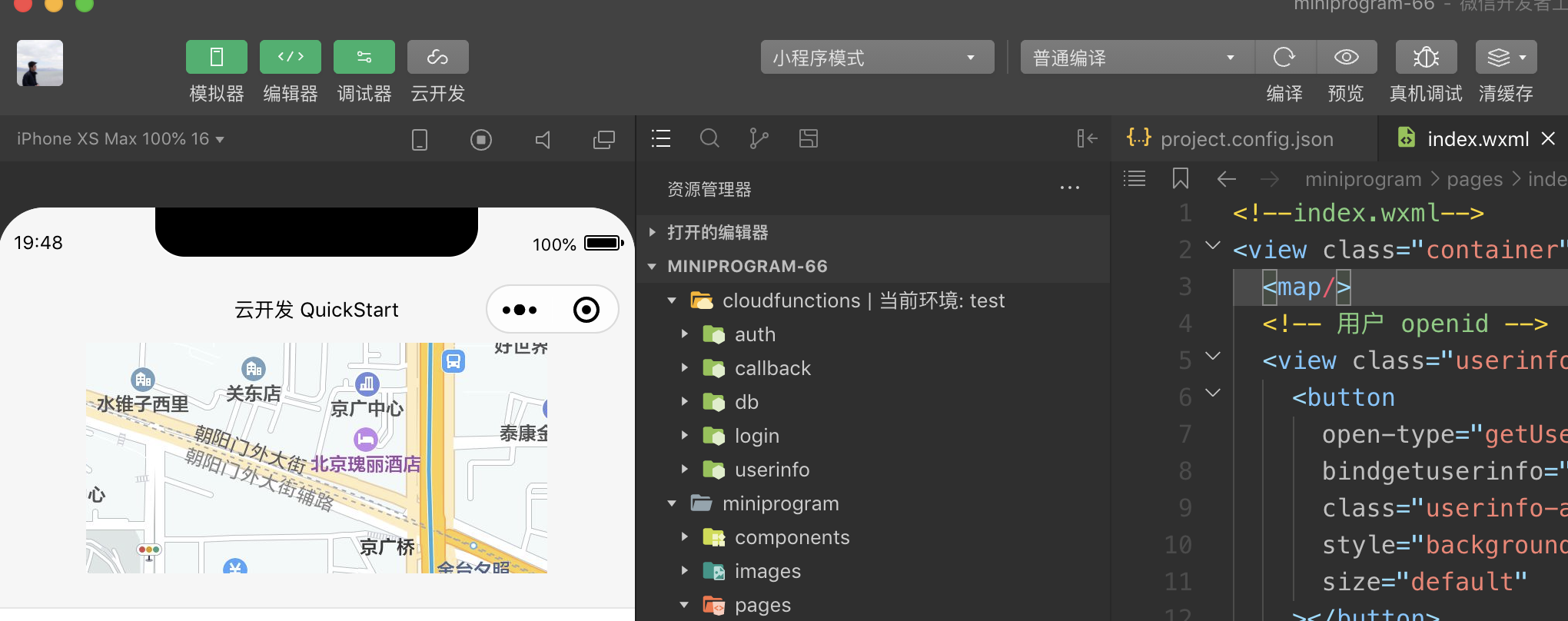This screenshot has width=1568, height=621.
Task: Click the bookmark icon in editor
Action: [x=1181, y=179]
